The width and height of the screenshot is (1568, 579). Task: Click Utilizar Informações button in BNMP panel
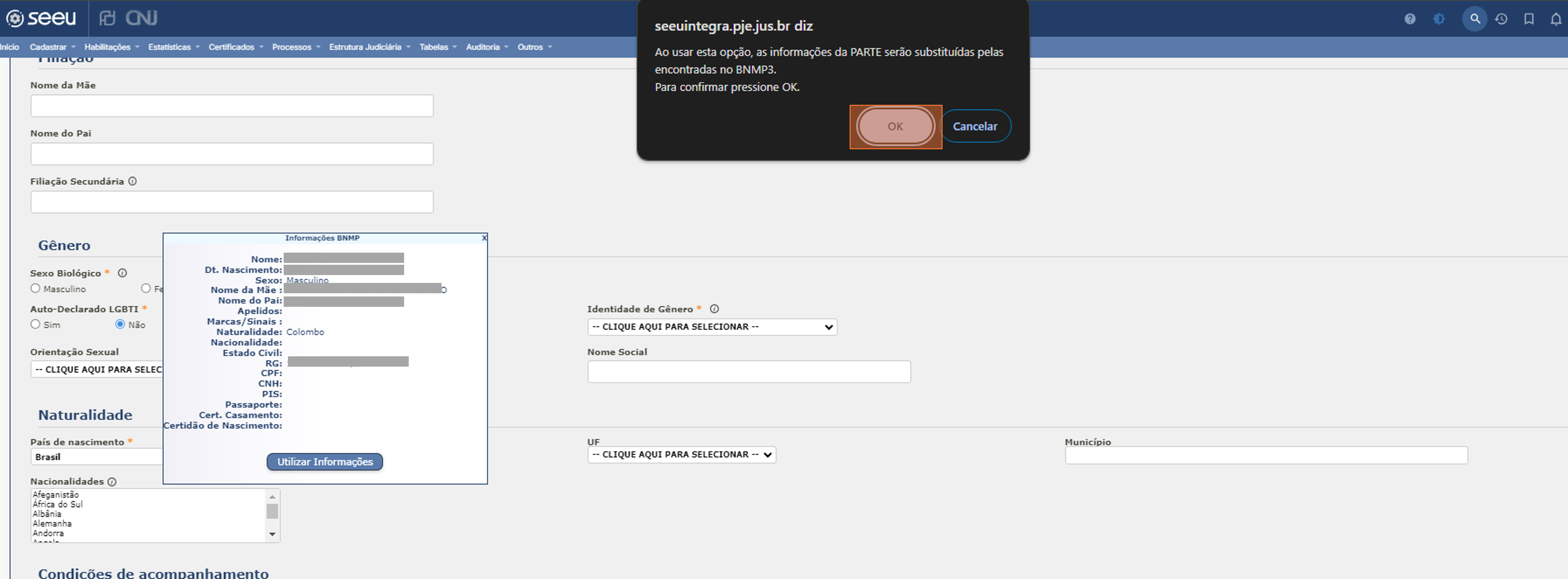pyautogui.click(x=325, y=461)
